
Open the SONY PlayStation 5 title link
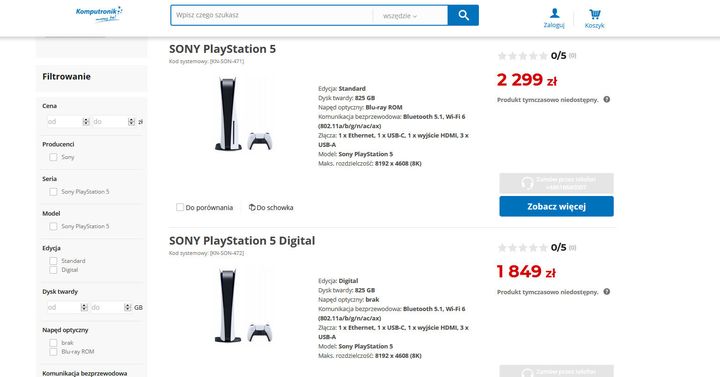pos(222,49)
